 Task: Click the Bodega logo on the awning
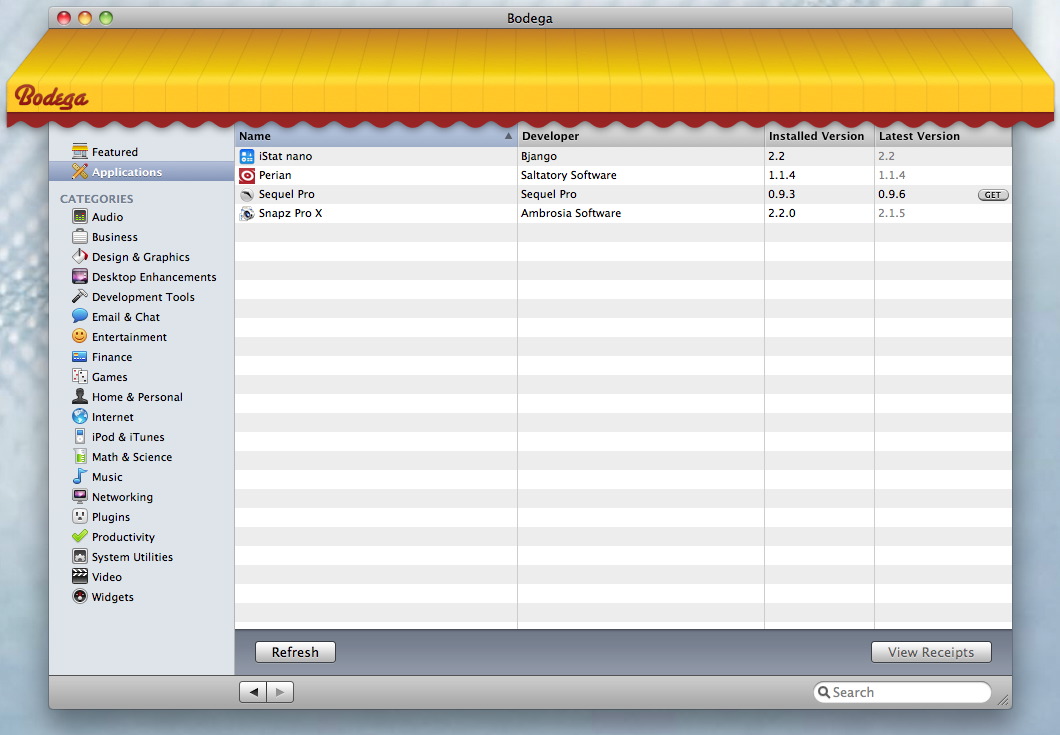tap(51, 96)
